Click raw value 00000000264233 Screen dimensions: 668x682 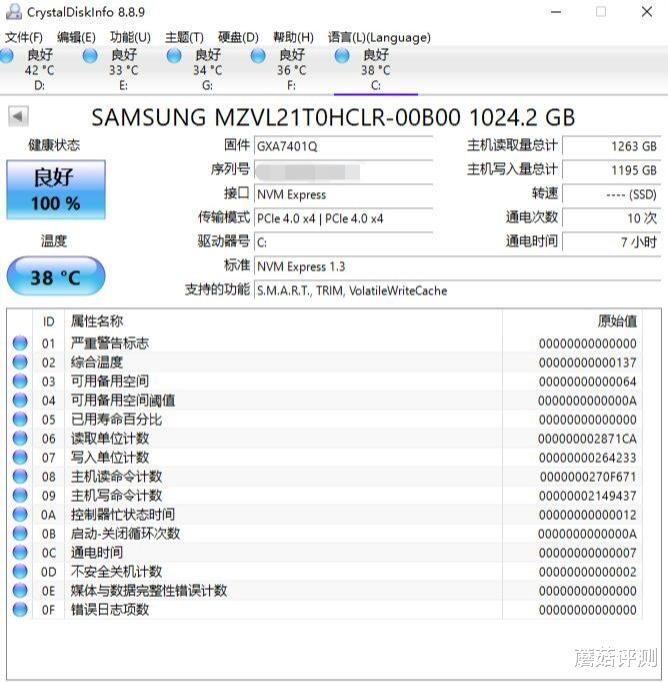point(588,458)
